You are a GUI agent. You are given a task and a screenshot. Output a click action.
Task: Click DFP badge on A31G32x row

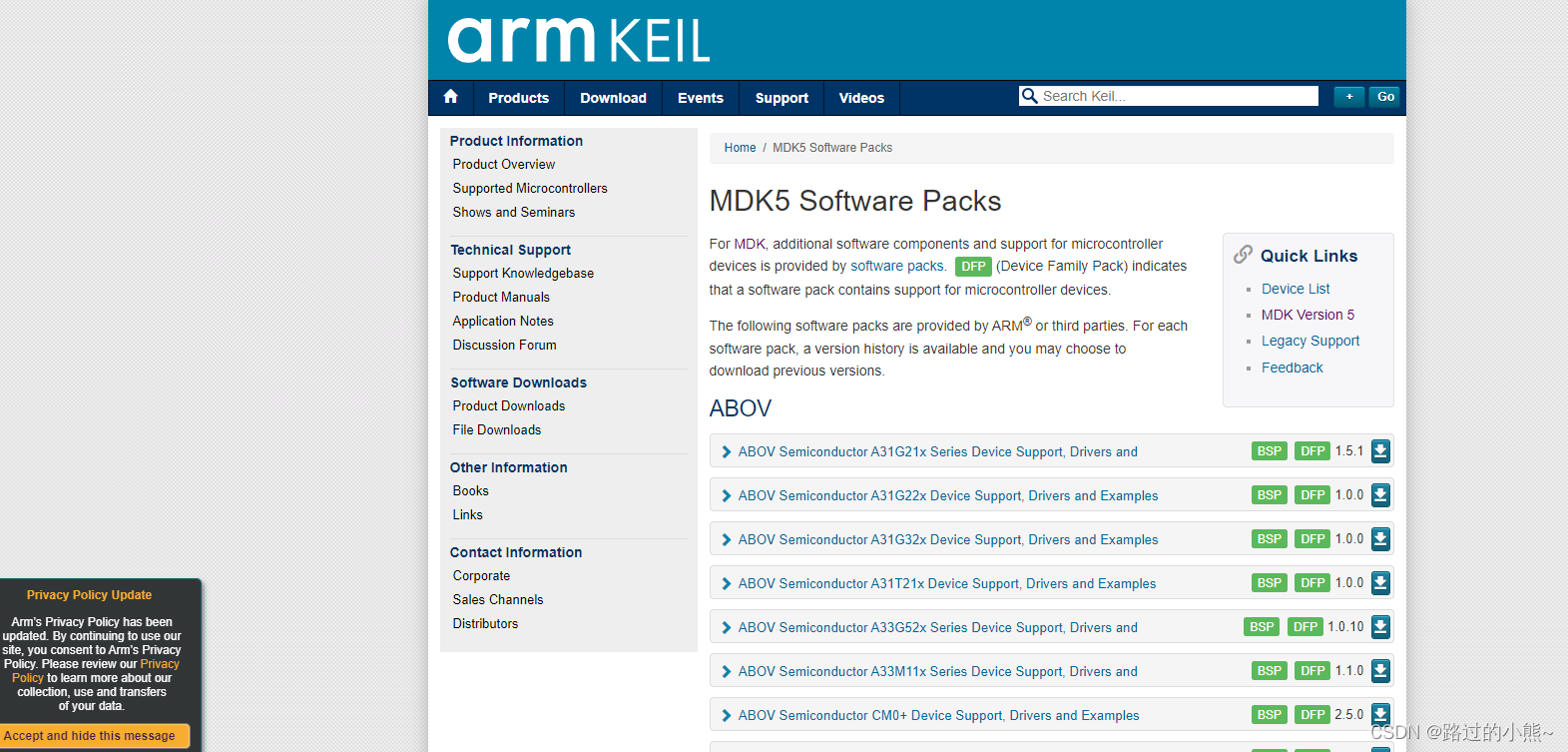pyautogui.click(x=1312, y=539)
